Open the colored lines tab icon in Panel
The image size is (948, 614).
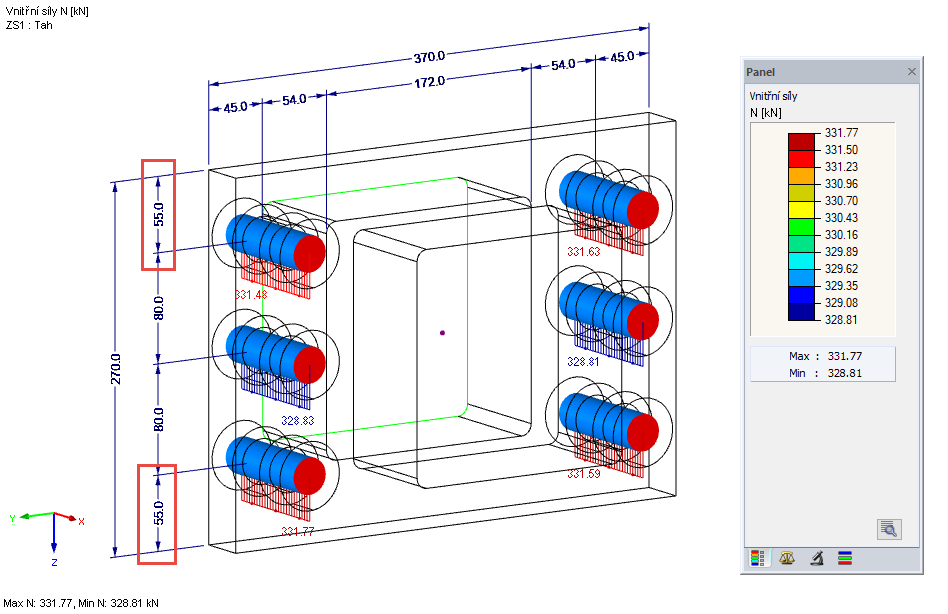click(x=845, y=558)
